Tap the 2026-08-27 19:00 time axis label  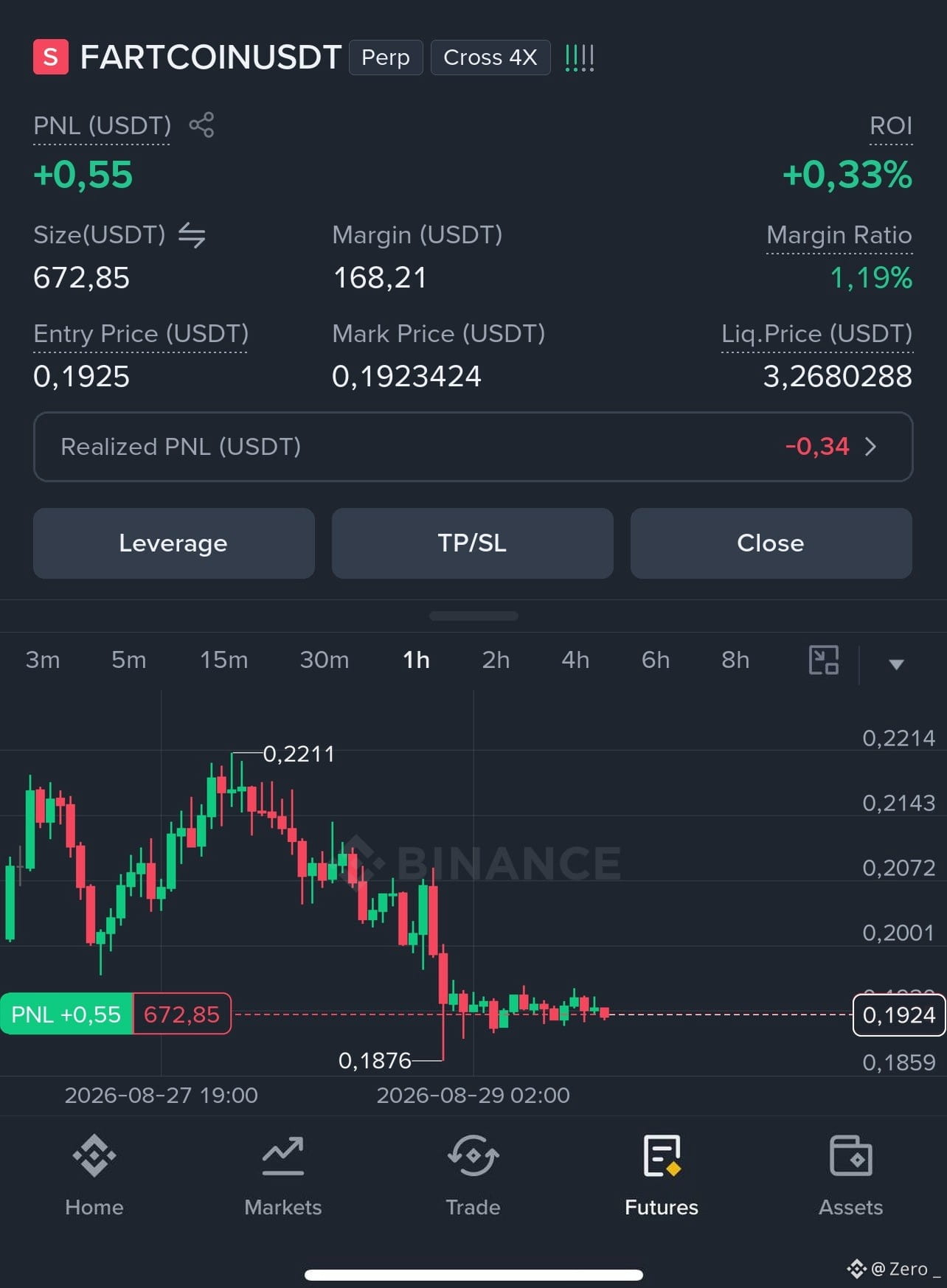pyautogui.click(x=161, y=1095)
